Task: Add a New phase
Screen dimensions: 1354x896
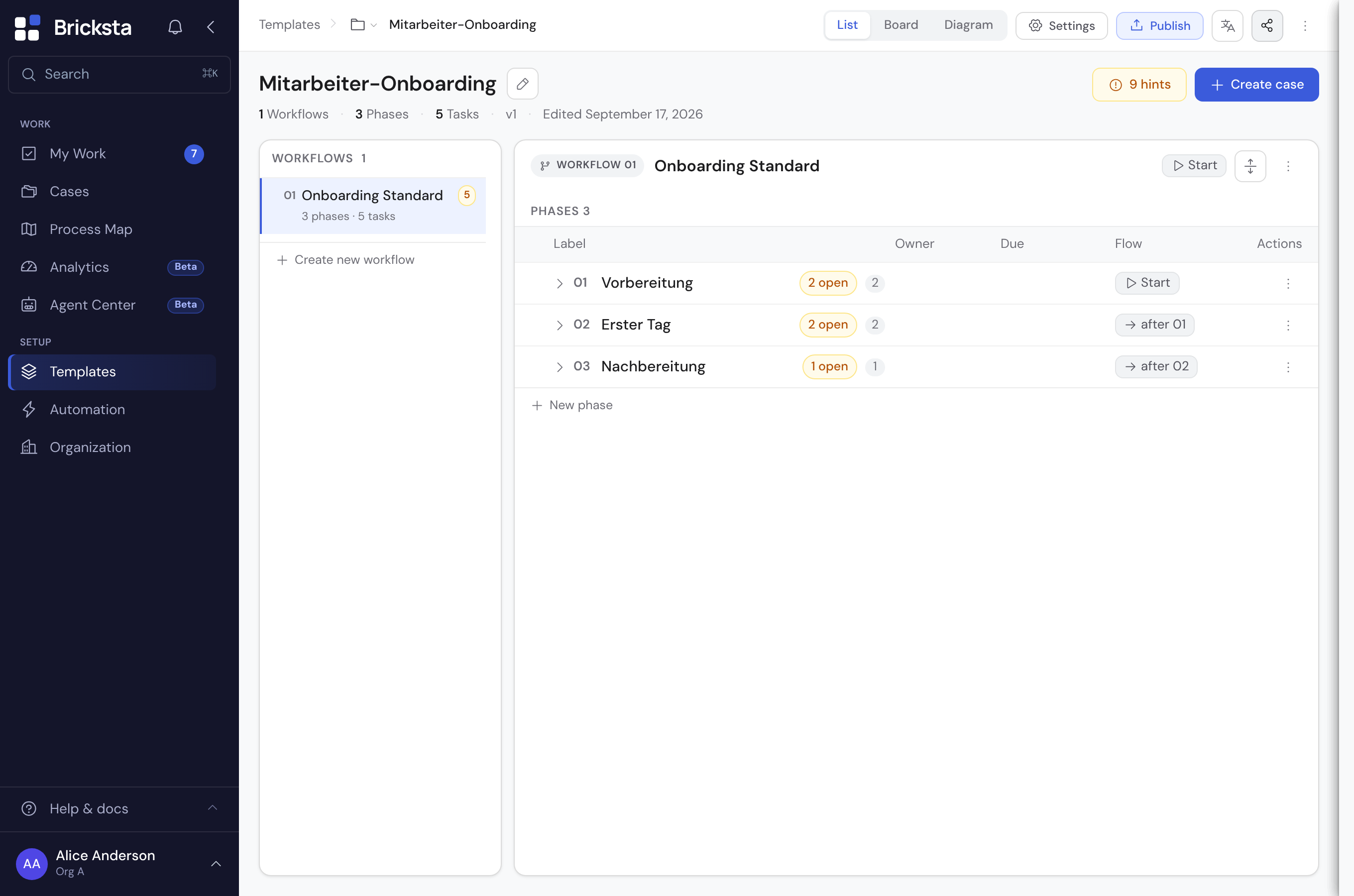Action: [572, 405]
